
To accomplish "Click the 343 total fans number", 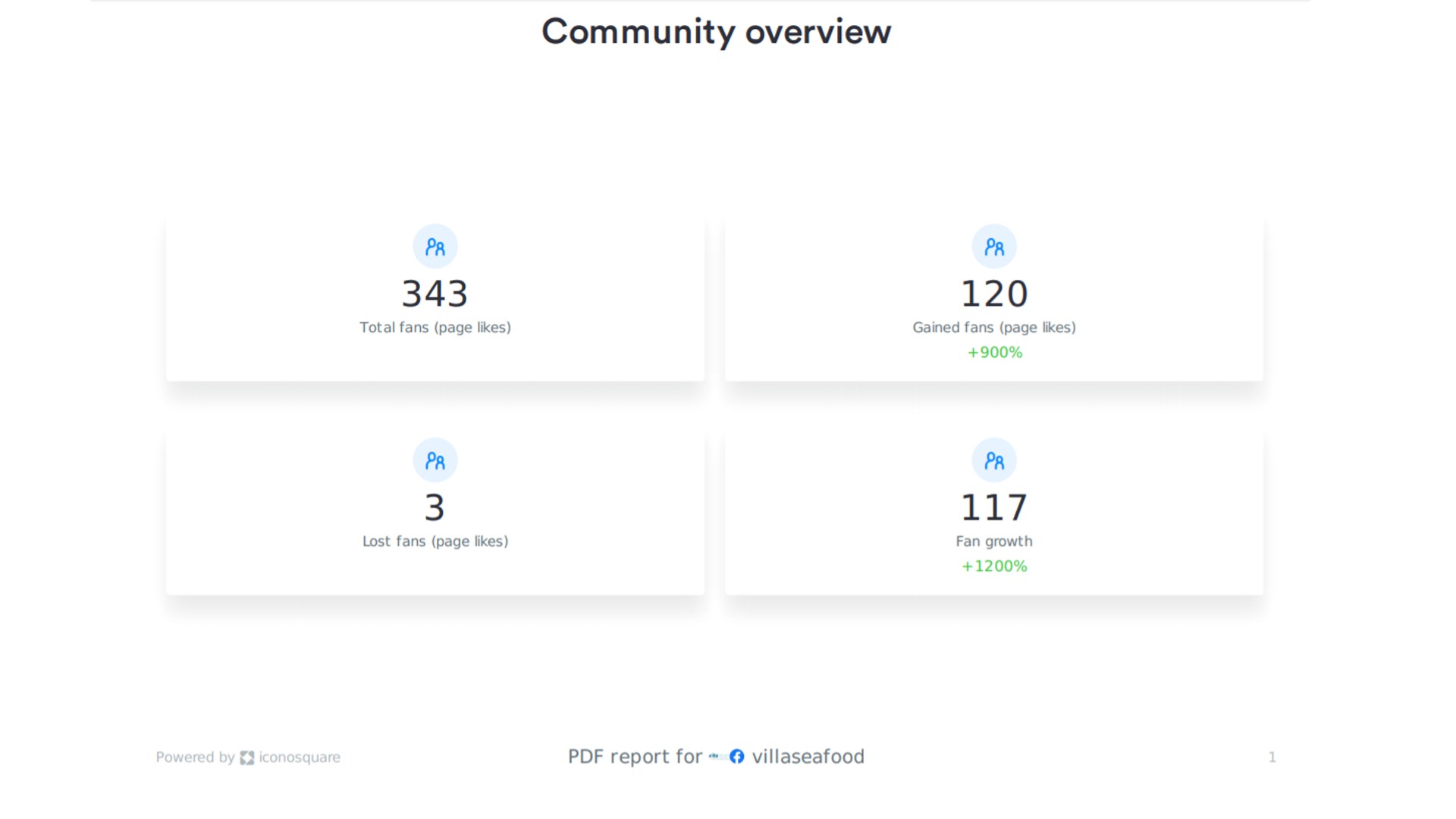I will 435,293.
